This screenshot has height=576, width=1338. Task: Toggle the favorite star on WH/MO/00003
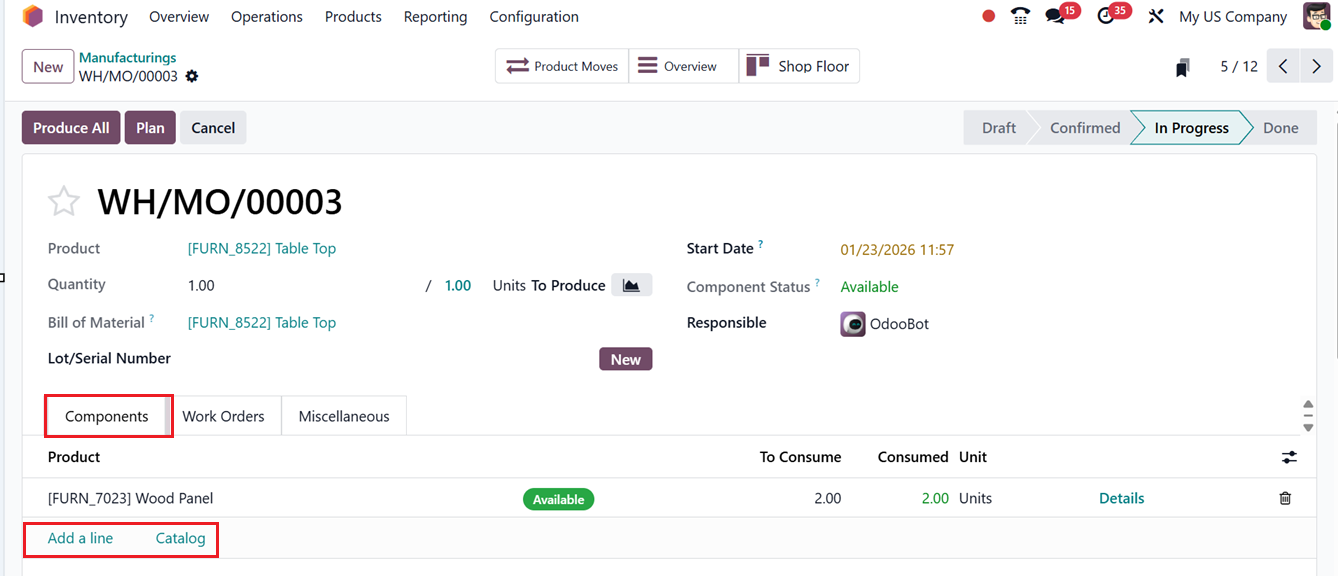coord(63,200)
